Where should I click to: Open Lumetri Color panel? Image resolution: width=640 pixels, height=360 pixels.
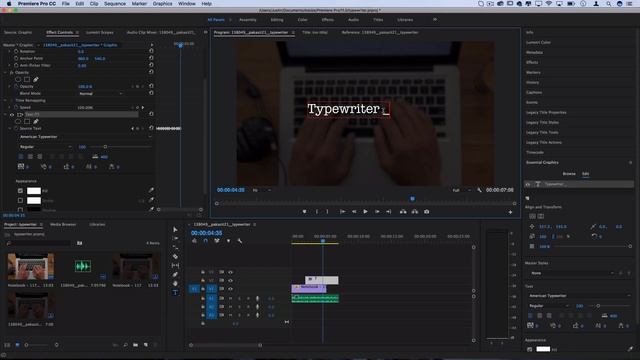pyautogui.click(x=538, y=42)
